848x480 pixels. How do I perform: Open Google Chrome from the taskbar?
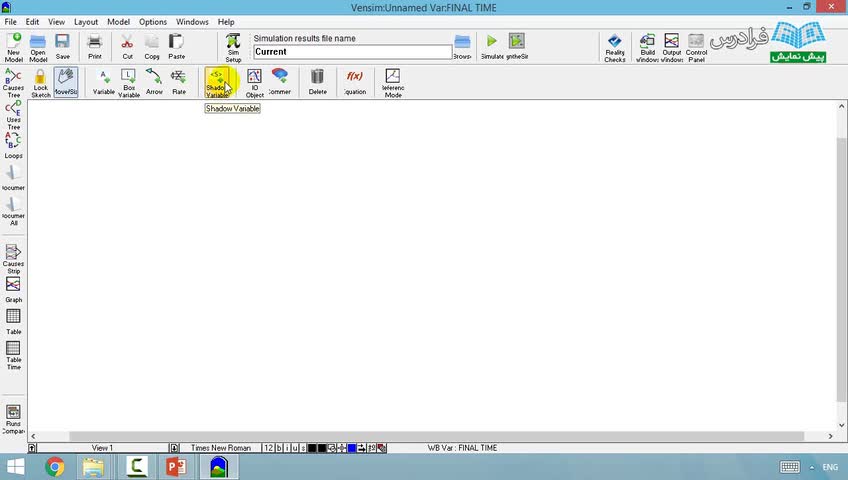pos(55,466)
